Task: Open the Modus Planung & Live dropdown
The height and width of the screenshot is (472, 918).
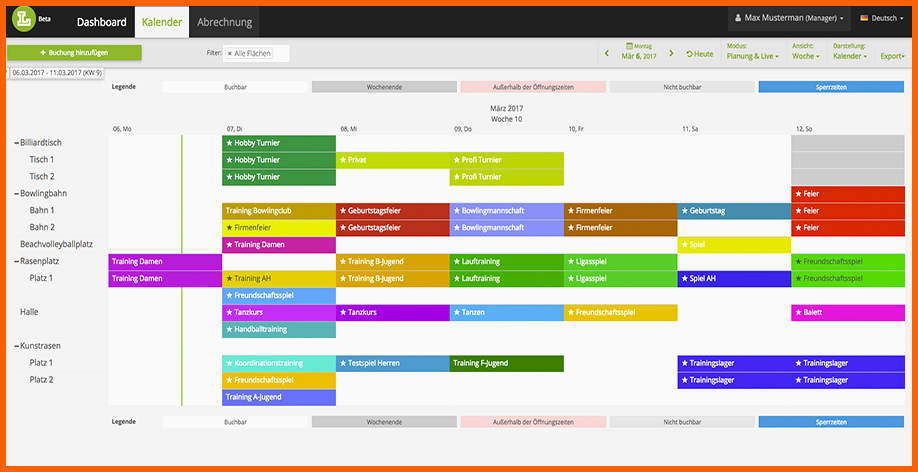Action: pos(752,56)
